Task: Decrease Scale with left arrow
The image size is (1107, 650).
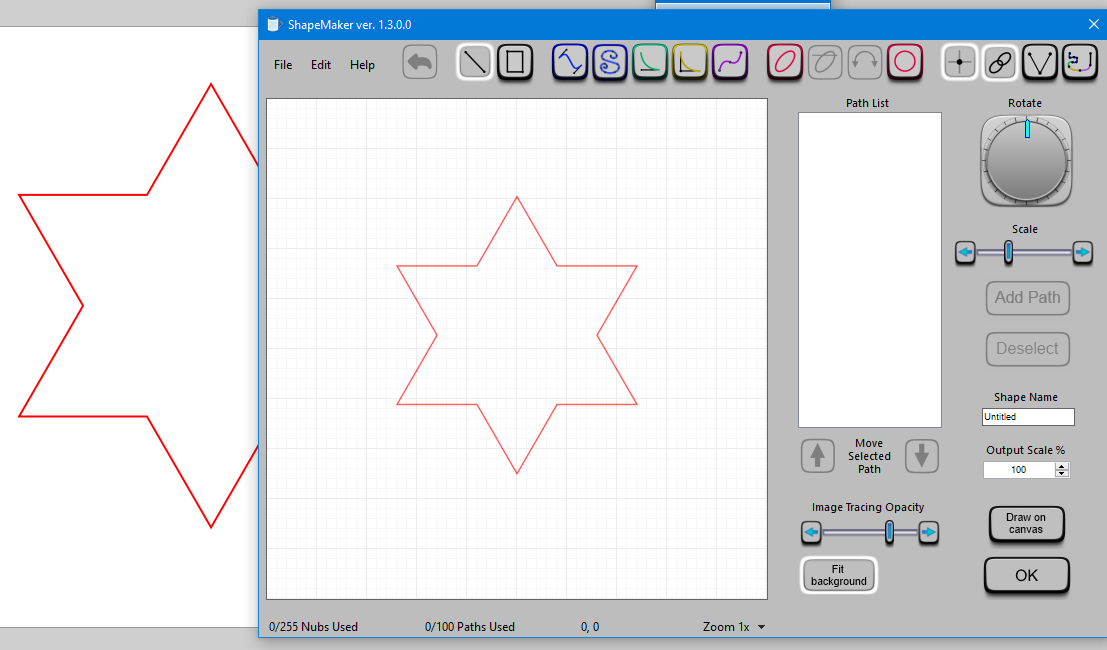Action: (966, 252)
